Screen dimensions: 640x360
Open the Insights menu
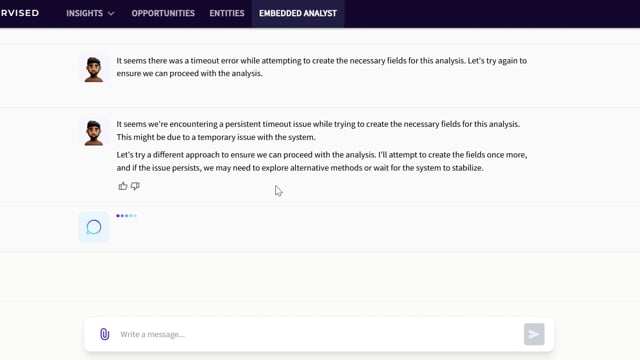tap(90, 13)
